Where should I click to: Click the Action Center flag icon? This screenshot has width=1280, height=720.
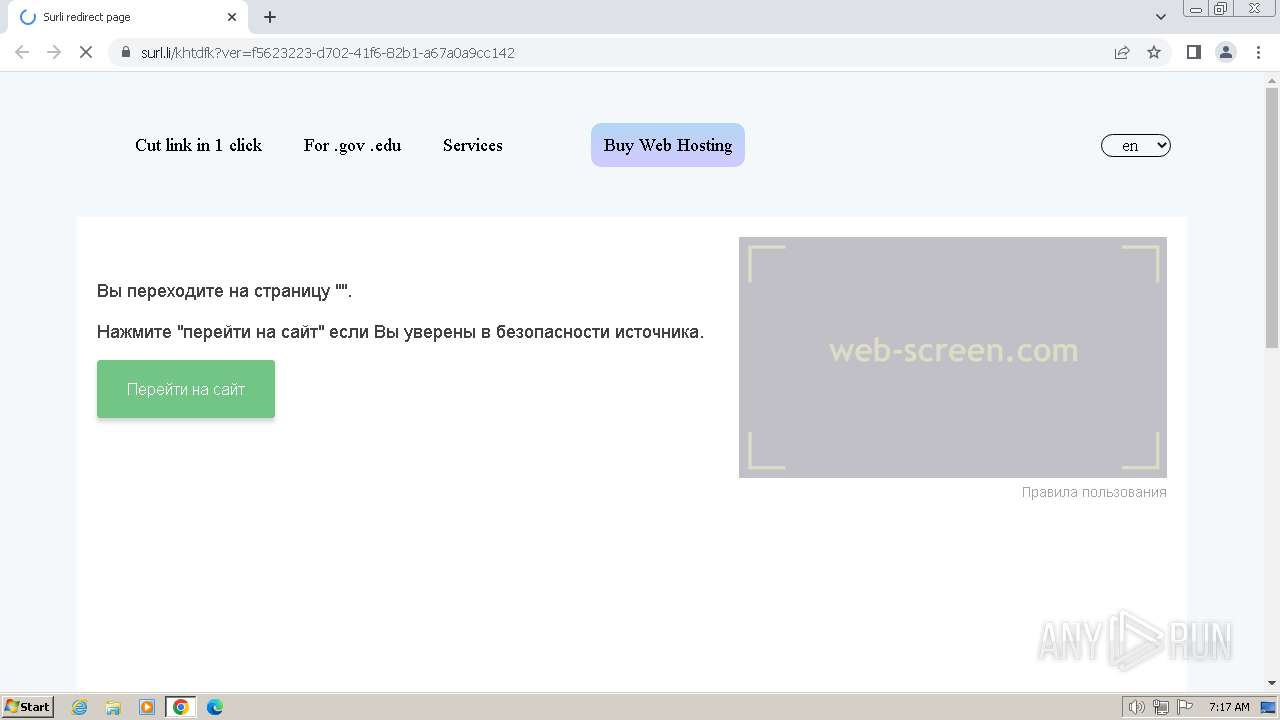[x=1185, y=707]
